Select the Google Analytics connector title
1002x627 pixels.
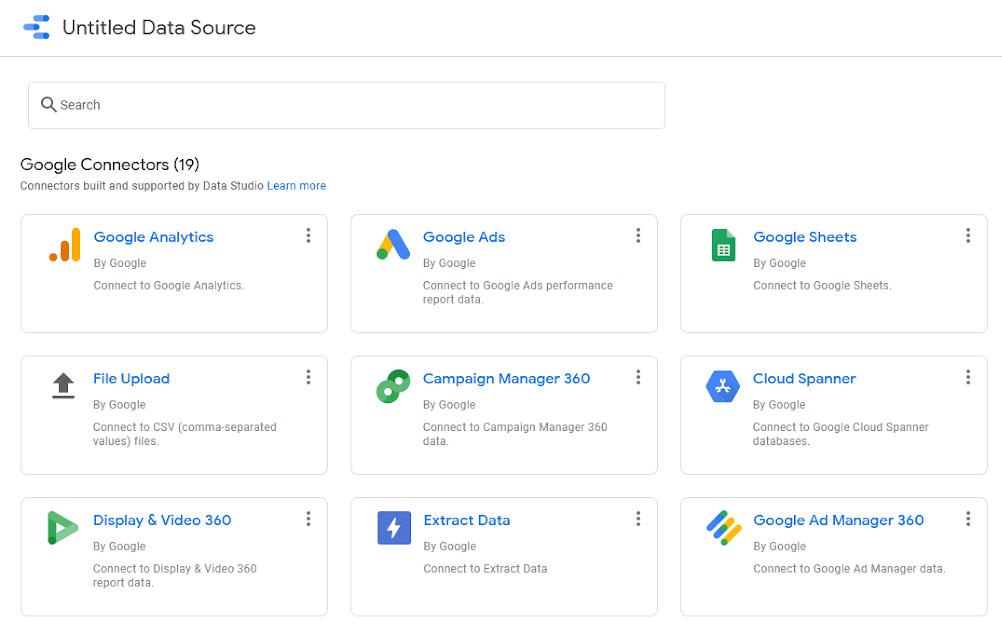[x=153, y=237]
